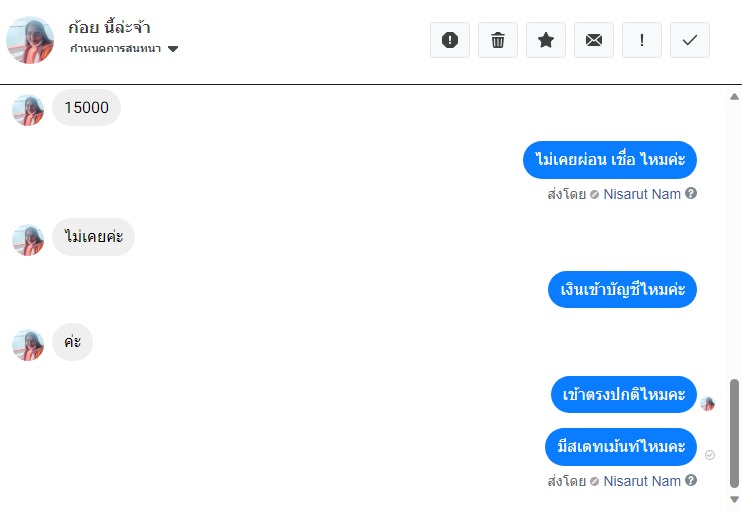Image resolution: width=742 pixels, height=520 pixels.
Task: Click the scrollbar down arrow
Action: pos(734,499)
